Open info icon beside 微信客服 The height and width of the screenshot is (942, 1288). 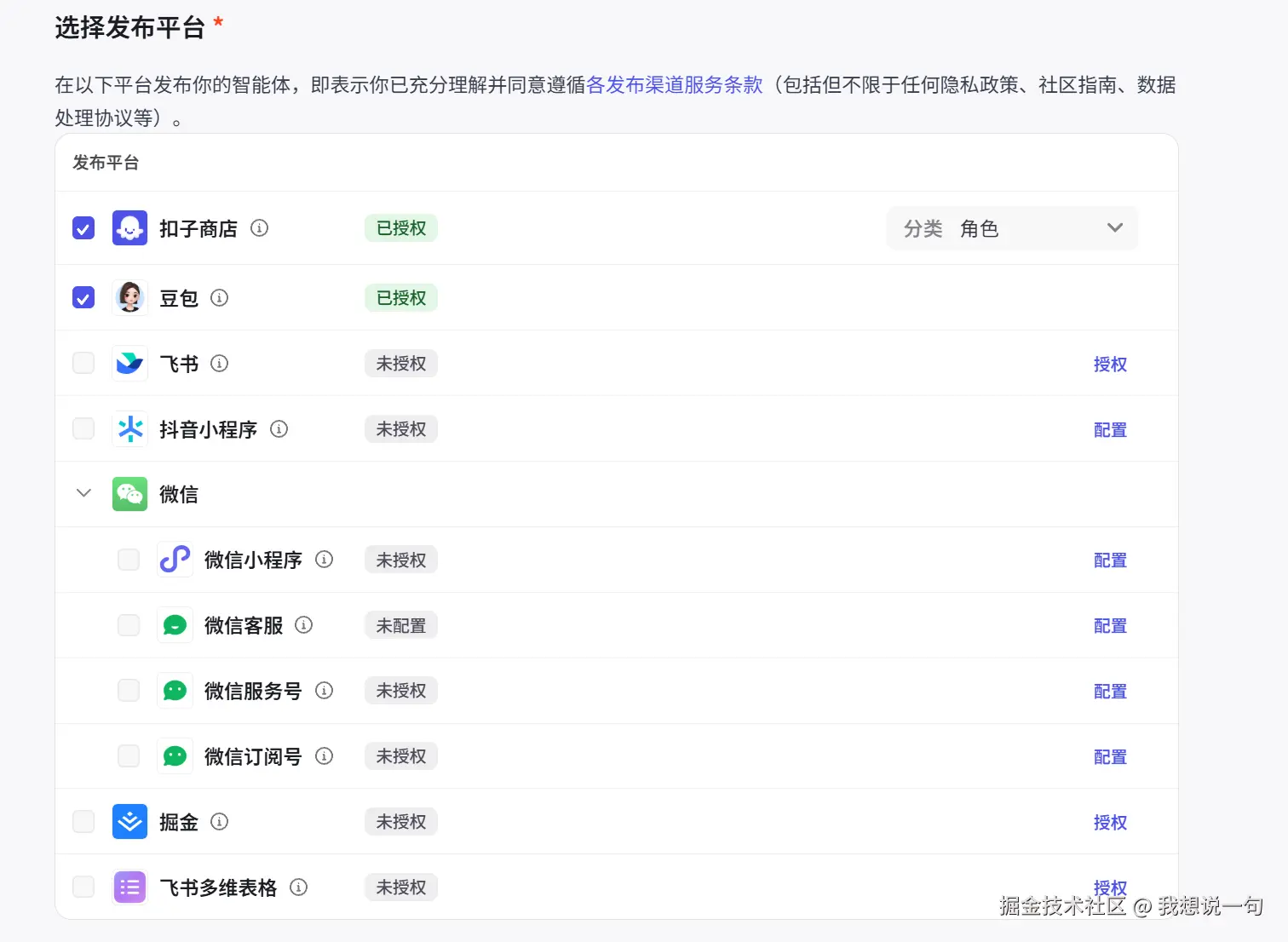(303, 625)
